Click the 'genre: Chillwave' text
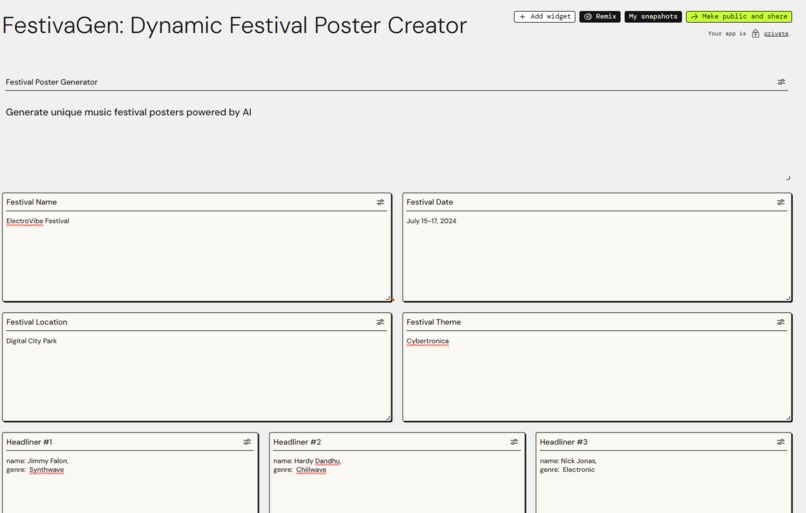 pyautogui.click(x=300, y=470)
